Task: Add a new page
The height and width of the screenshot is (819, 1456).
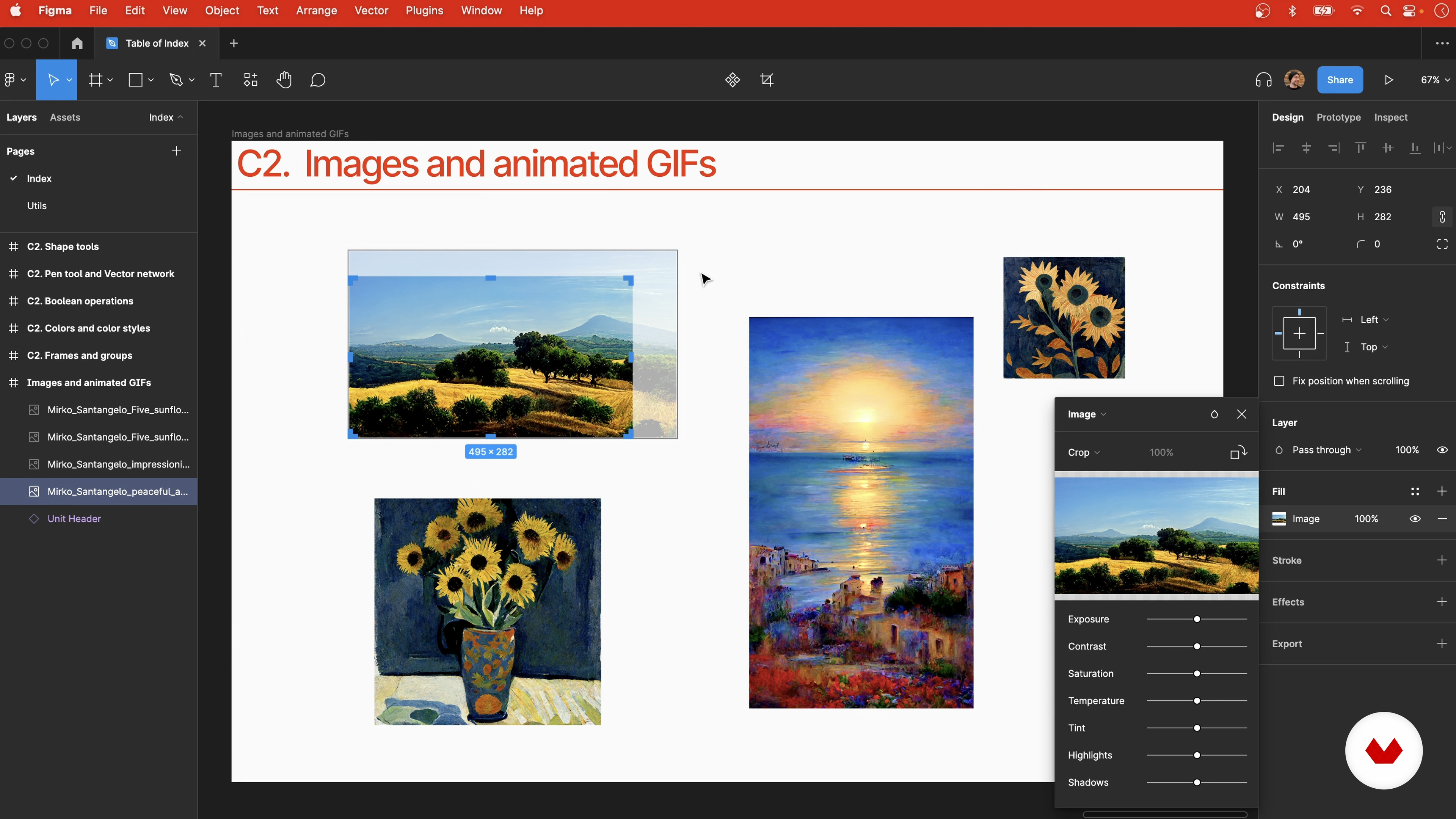Action: click(176, 151)
